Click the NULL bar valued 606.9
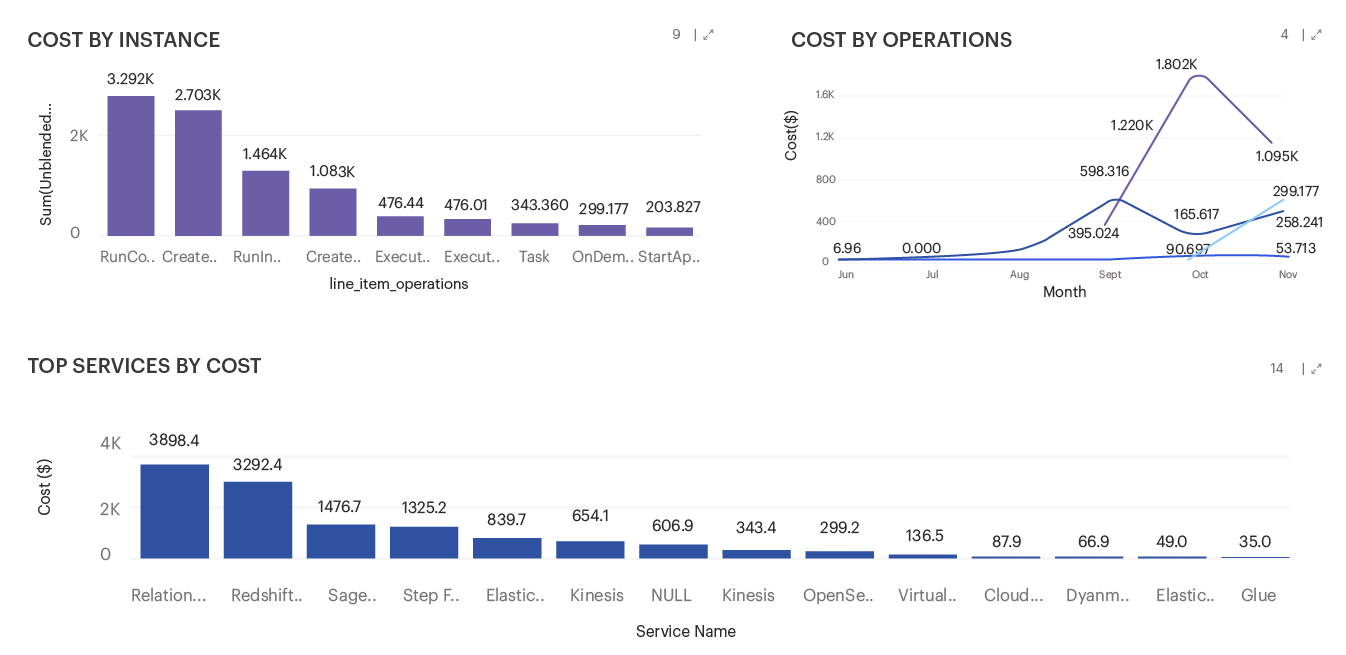Image resolution: width=1346 pixels, height=655 pixels. tap(673, 551)
